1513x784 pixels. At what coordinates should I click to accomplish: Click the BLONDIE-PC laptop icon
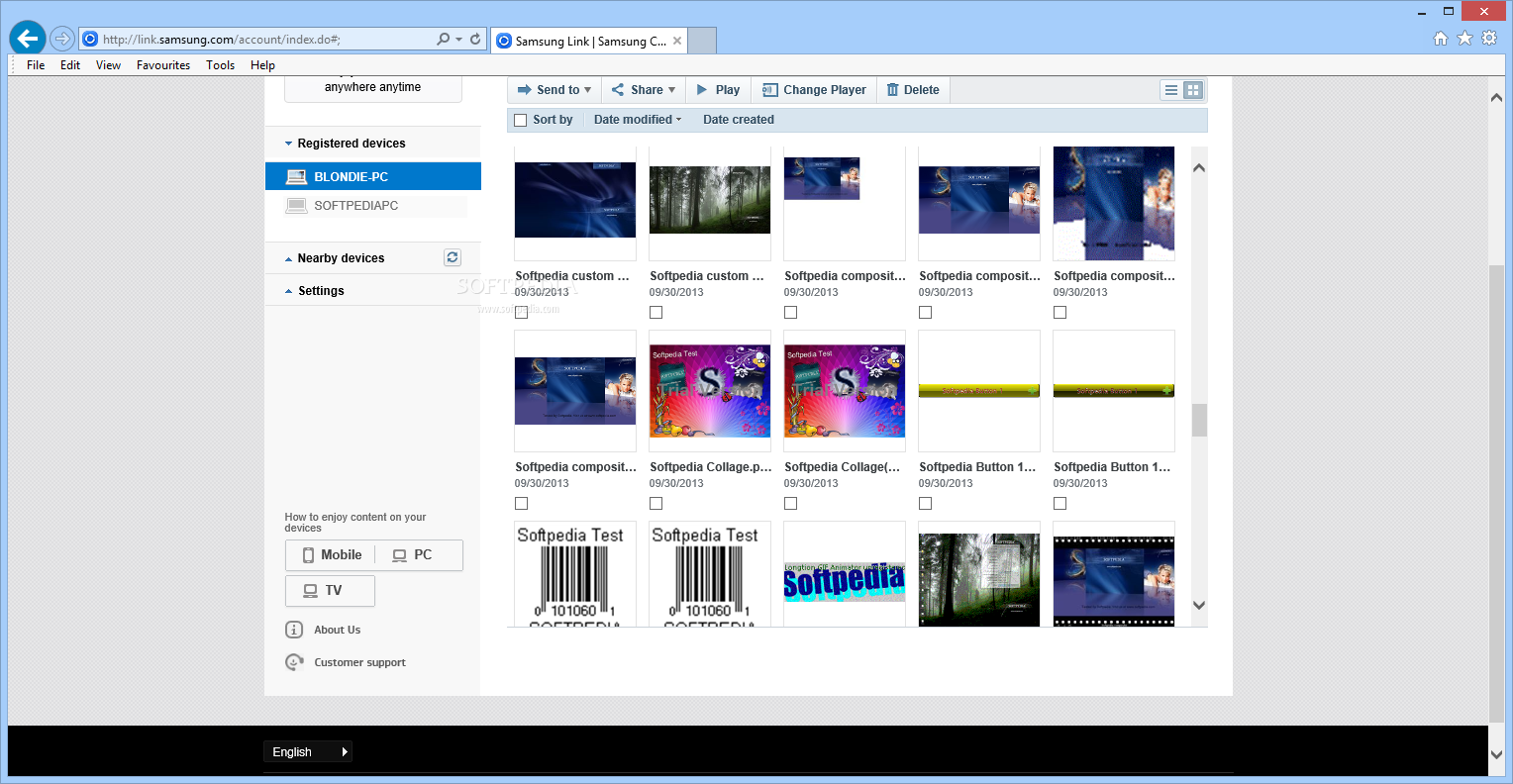pyautogui.click(x=296, y=177)
